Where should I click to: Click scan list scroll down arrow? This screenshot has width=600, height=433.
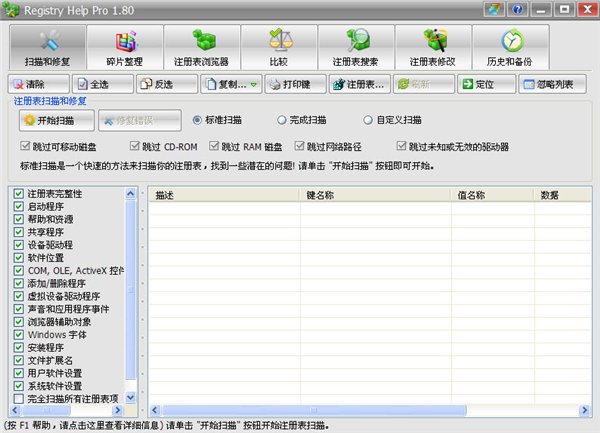[x=130, y=397]
